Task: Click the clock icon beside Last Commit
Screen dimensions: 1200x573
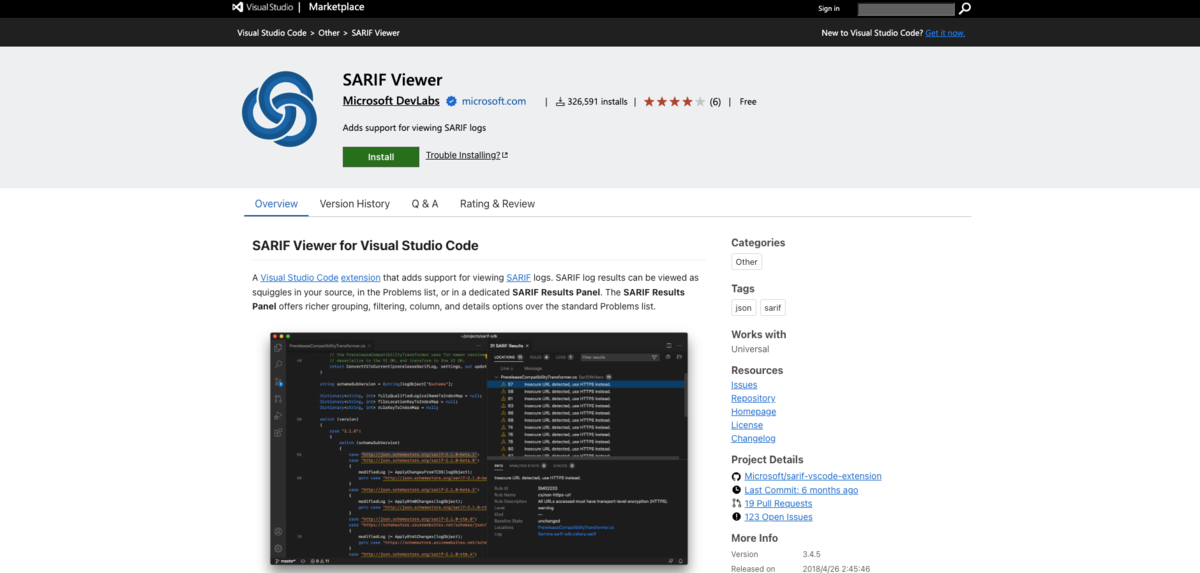Action: 736,490
